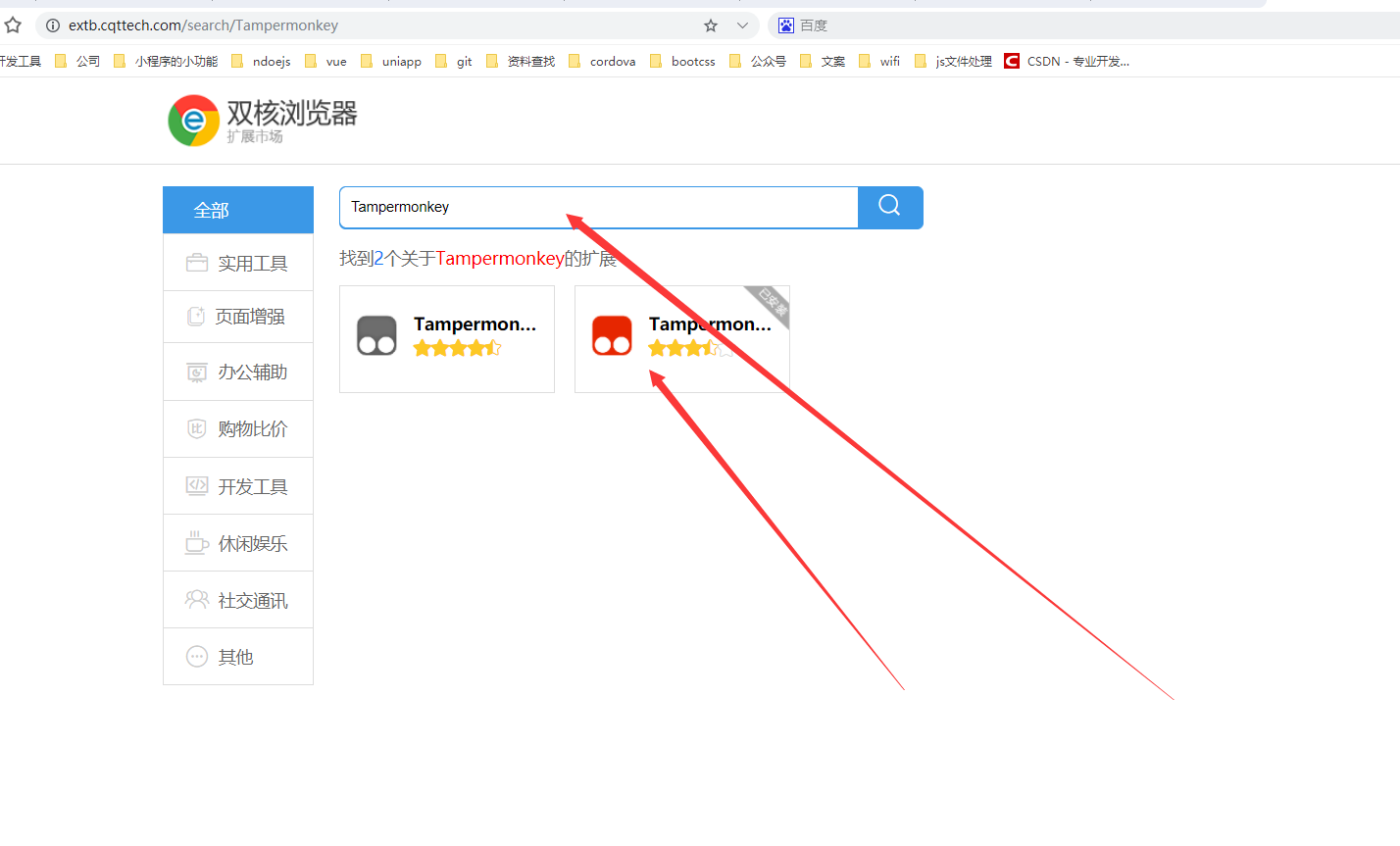Click the Tampermonkey search input field
This screenshot has height=846, width=1400.
coord(599,208)
